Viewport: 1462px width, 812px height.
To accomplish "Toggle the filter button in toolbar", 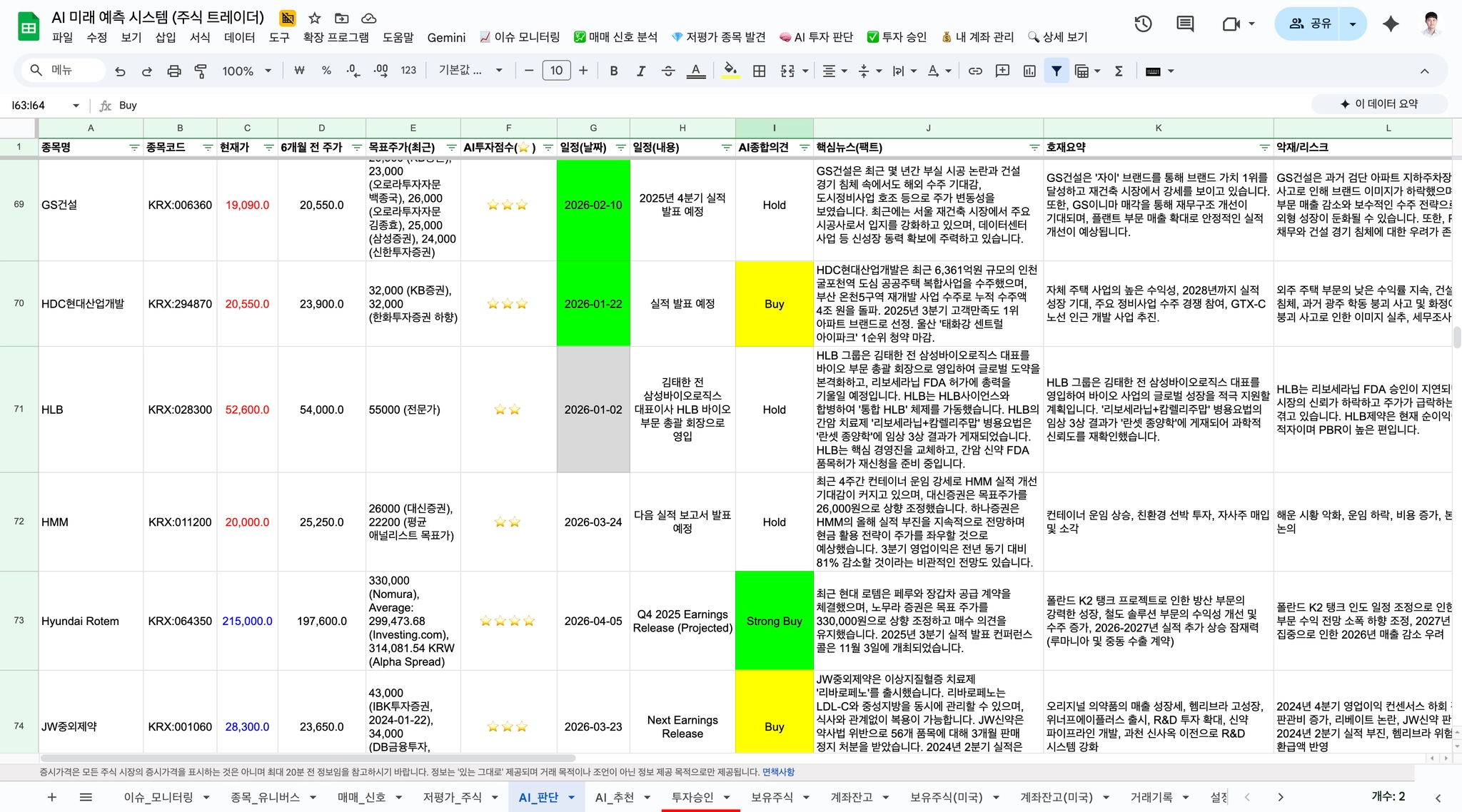I will click(1057, 71).
